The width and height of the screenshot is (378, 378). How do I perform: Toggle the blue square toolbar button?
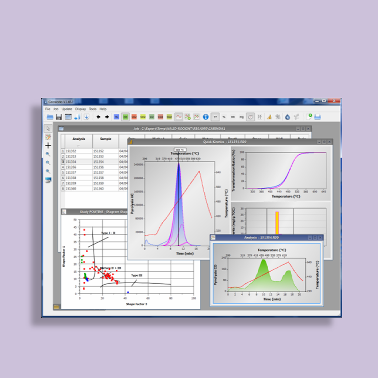[116, 117]
